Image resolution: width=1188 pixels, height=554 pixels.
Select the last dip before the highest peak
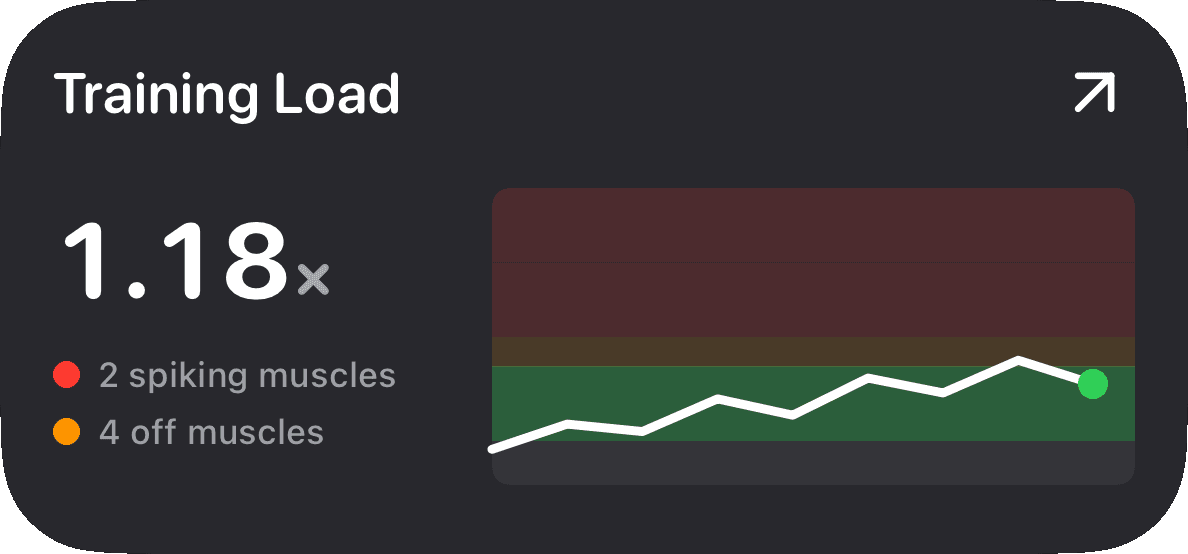[x=943, y=393]
